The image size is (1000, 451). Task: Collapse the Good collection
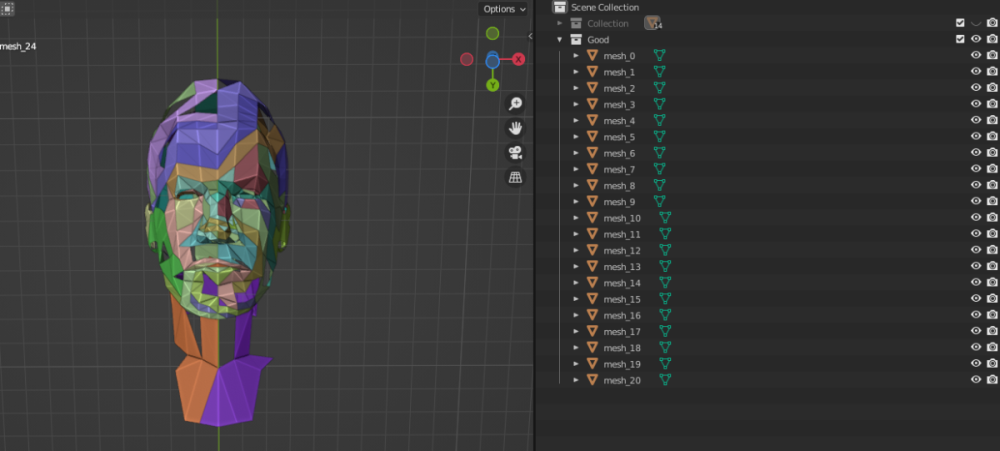click(559, 40)
